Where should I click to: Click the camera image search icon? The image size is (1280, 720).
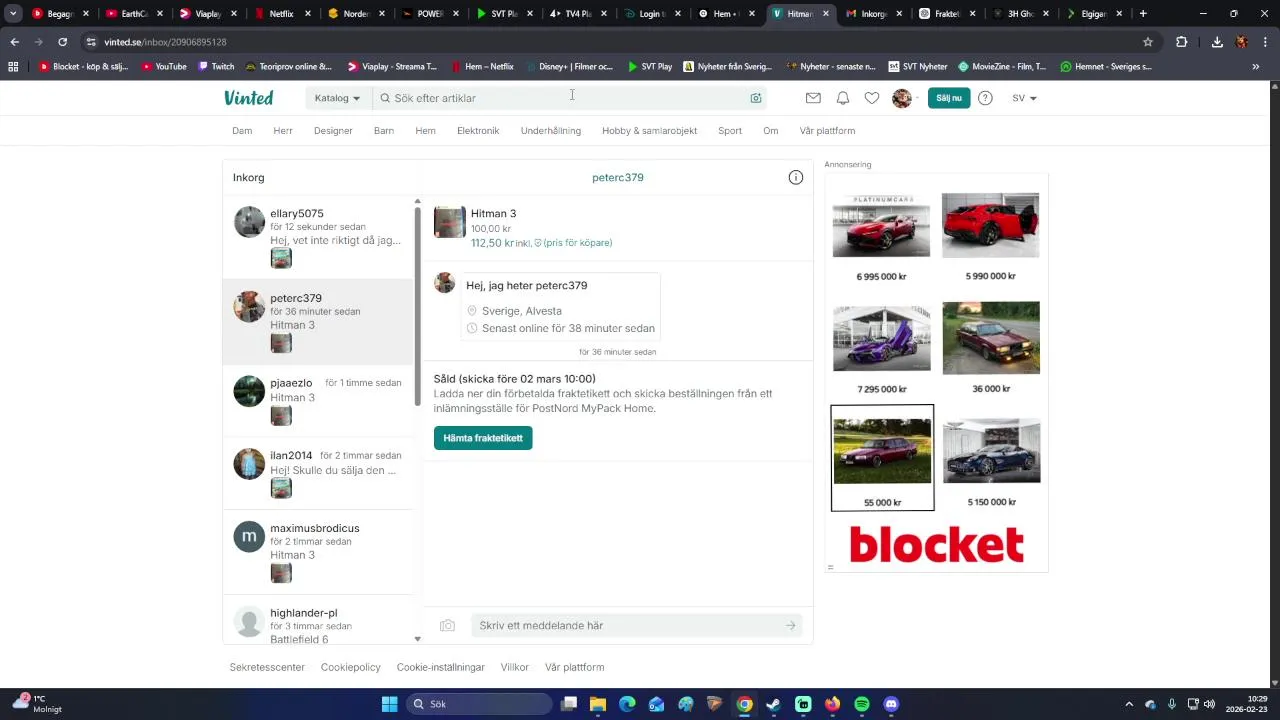click(756, 98)
